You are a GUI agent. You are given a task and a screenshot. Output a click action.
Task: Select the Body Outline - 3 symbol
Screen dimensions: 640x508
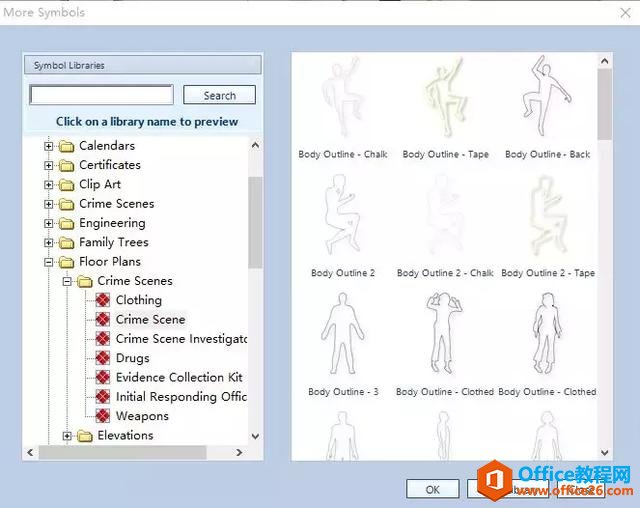(342, 344)
